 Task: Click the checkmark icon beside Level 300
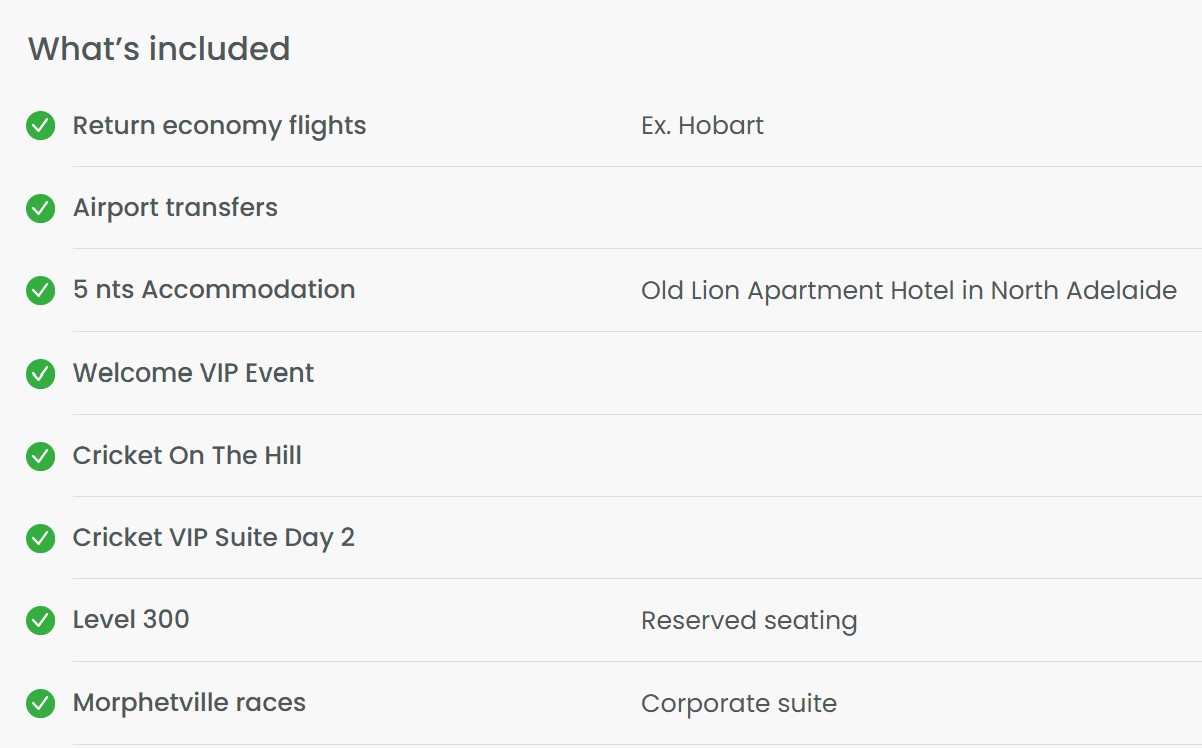40,620
